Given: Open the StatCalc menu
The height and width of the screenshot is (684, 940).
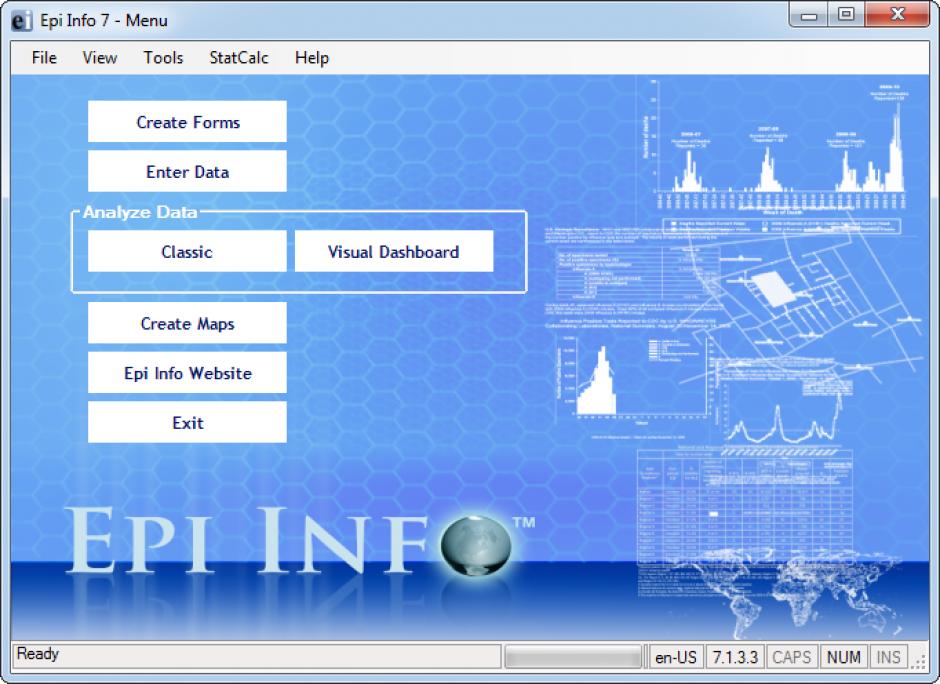Looking at the screenshot, I should [x=239, y=58].
